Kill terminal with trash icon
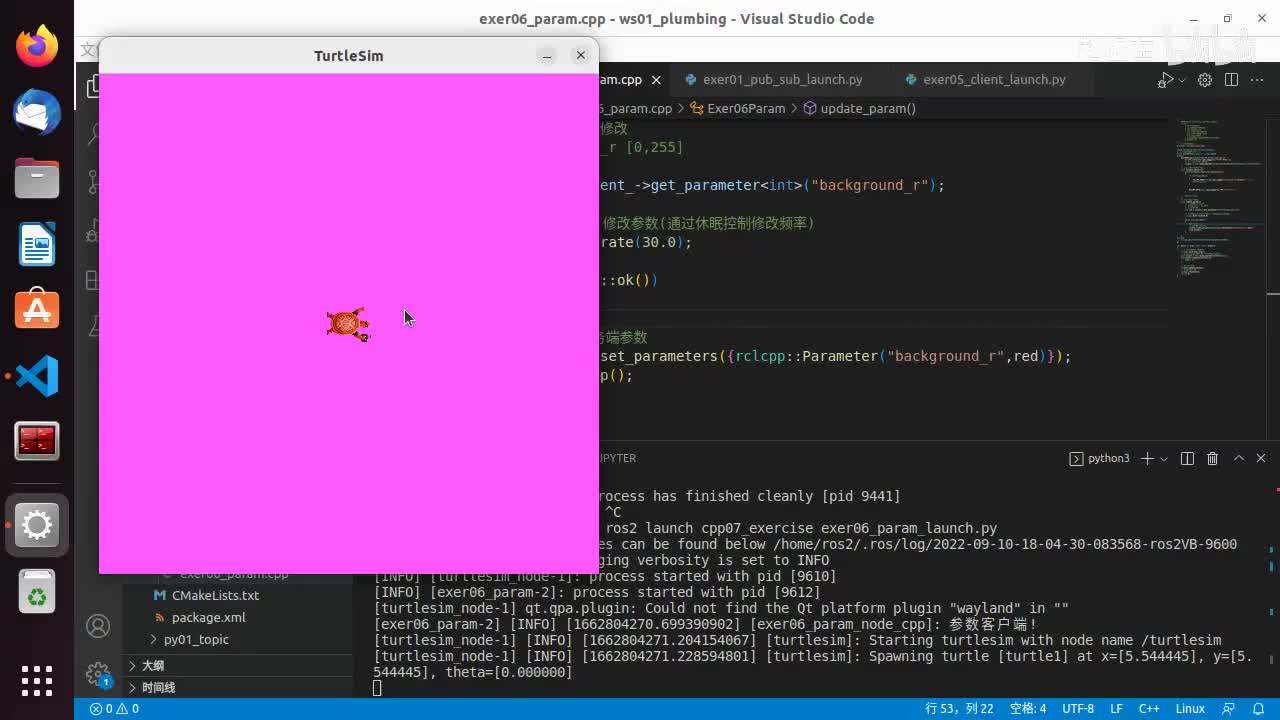Screen dimensions: 1280x720 [x=1212, y=458]
